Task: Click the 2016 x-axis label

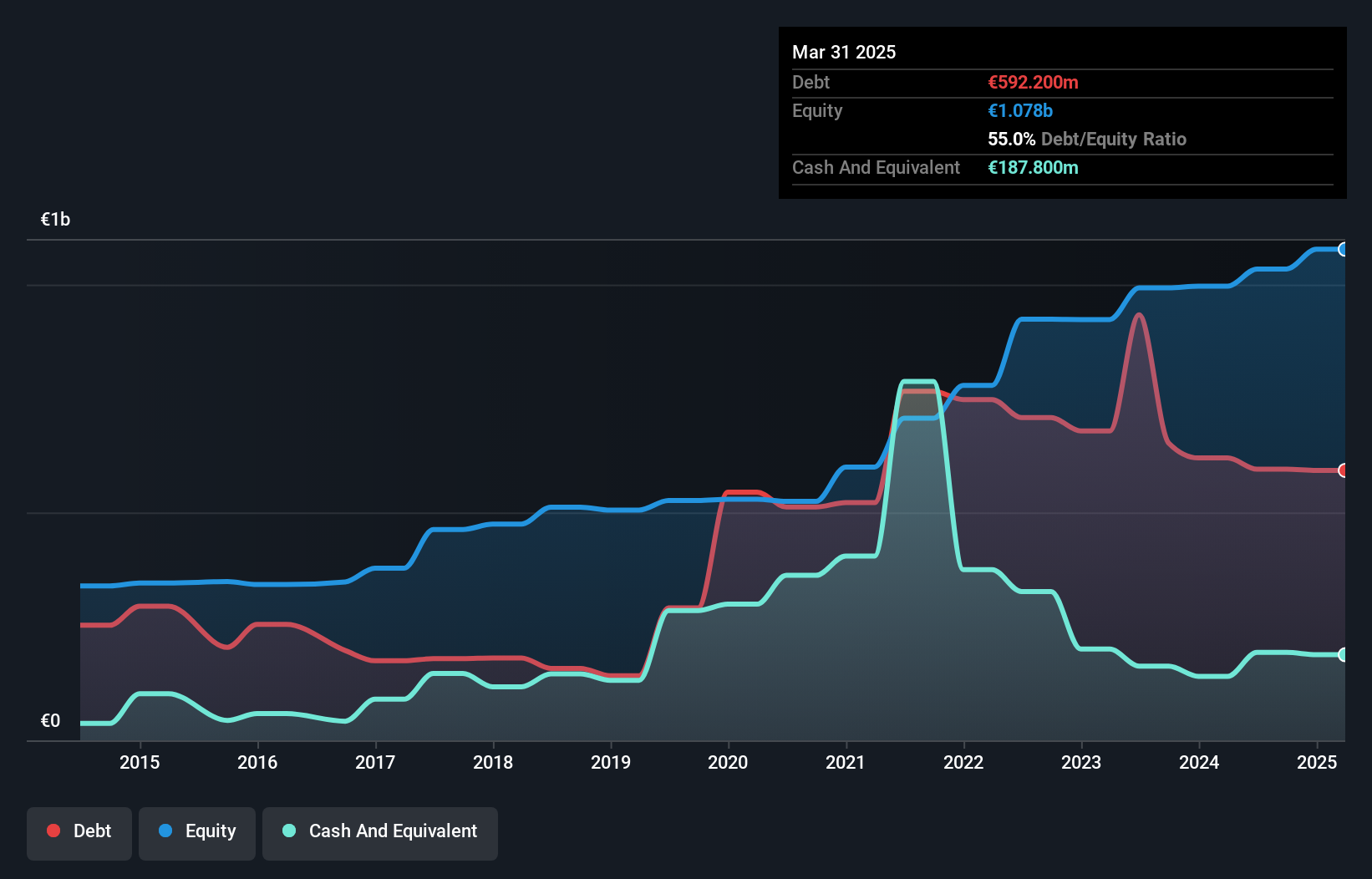Action: click(x=257, y=762)
